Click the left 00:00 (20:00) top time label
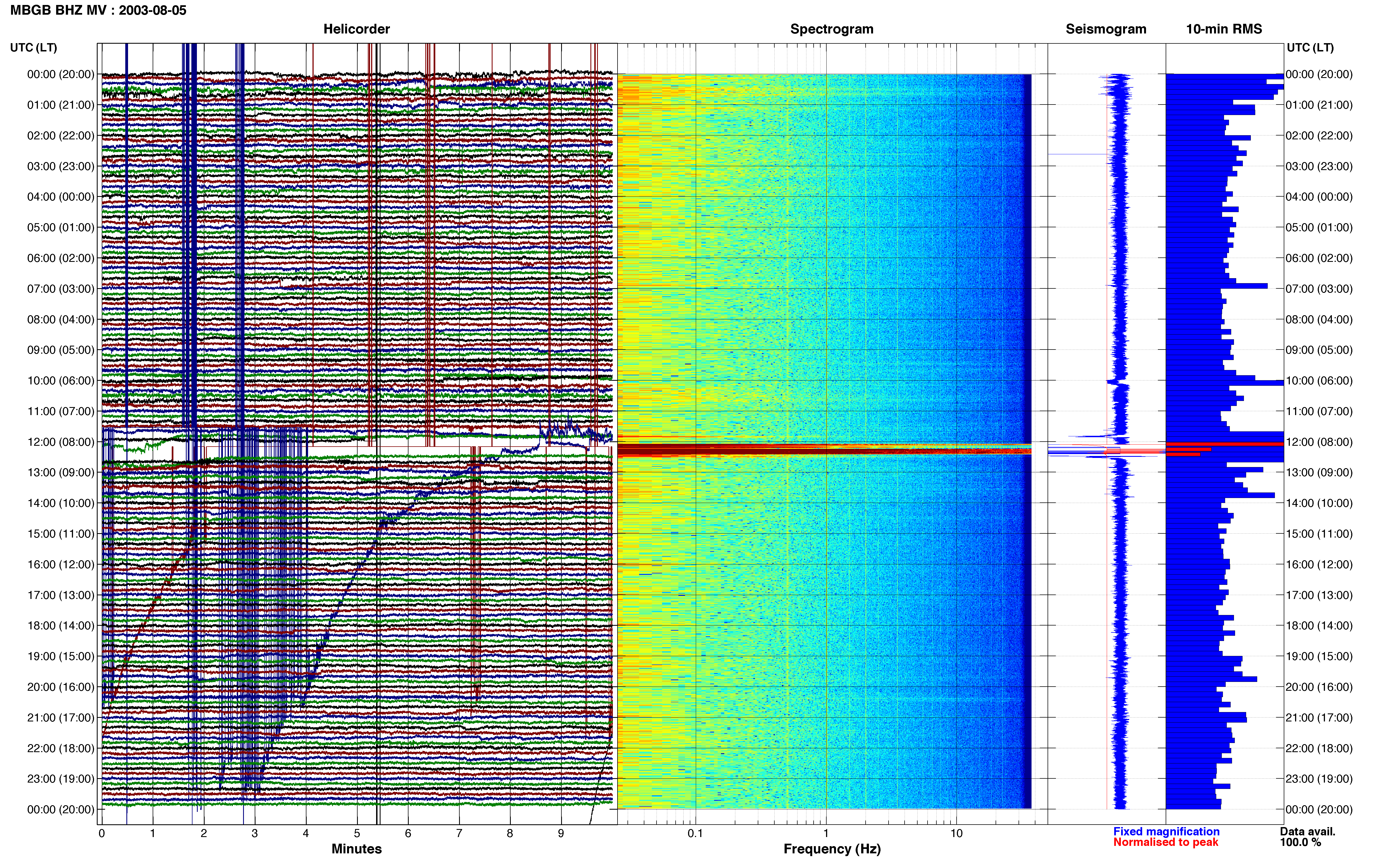 (x=61, y=74)
